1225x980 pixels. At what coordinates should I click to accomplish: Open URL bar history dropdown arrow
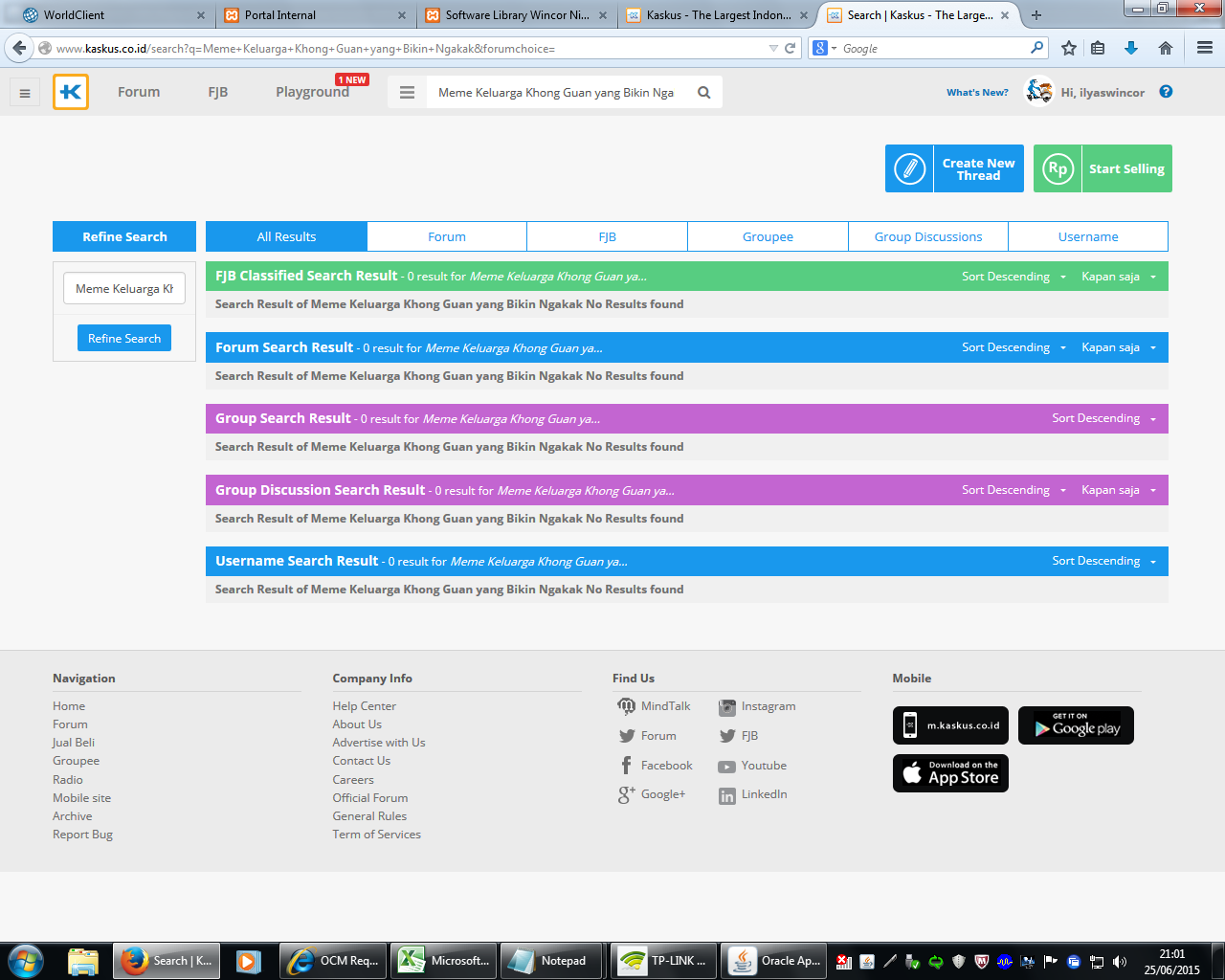pyautogui.click(x=773, y=48)
